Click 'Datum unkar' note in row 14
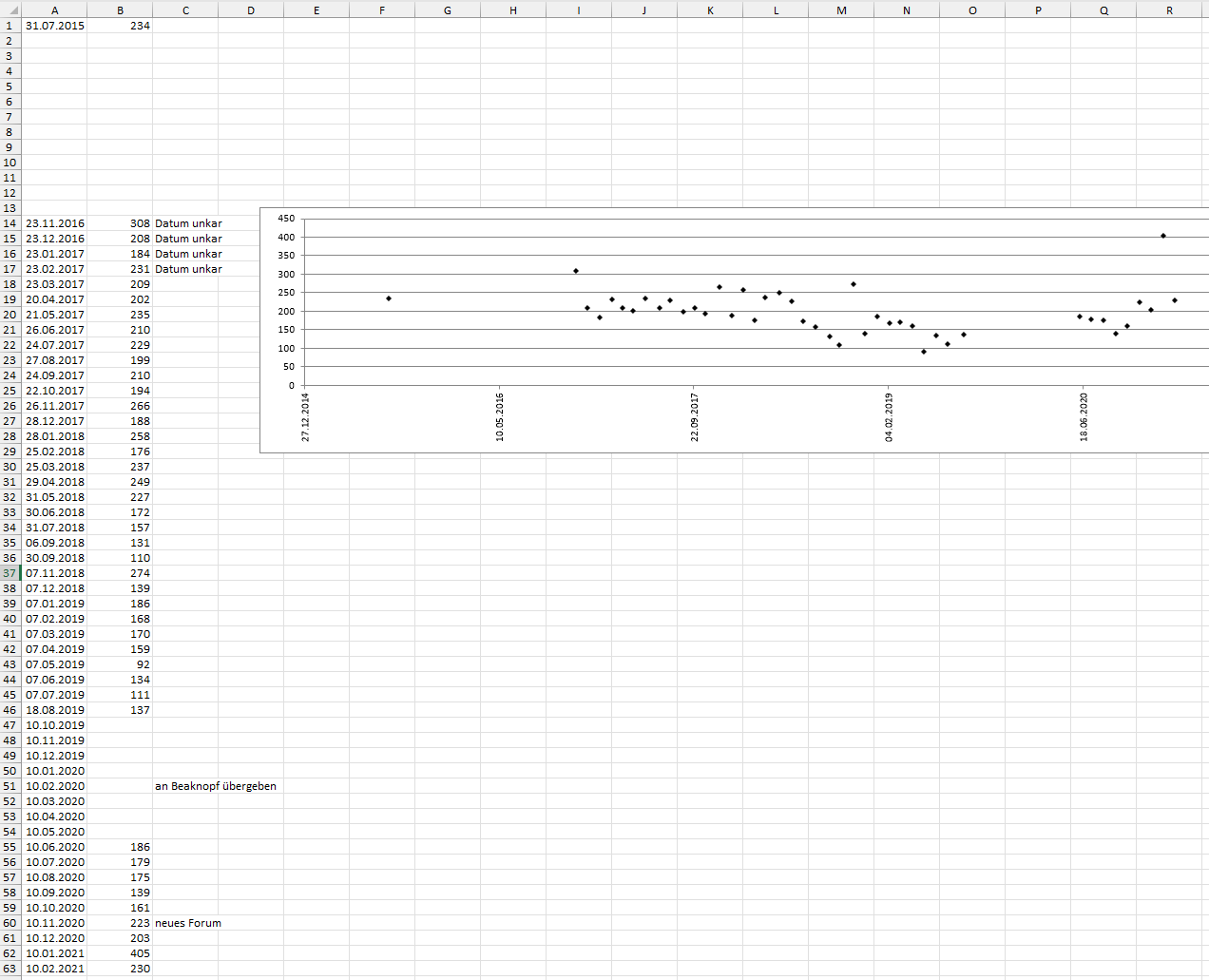1209x980 pixels. pos(188,223)
